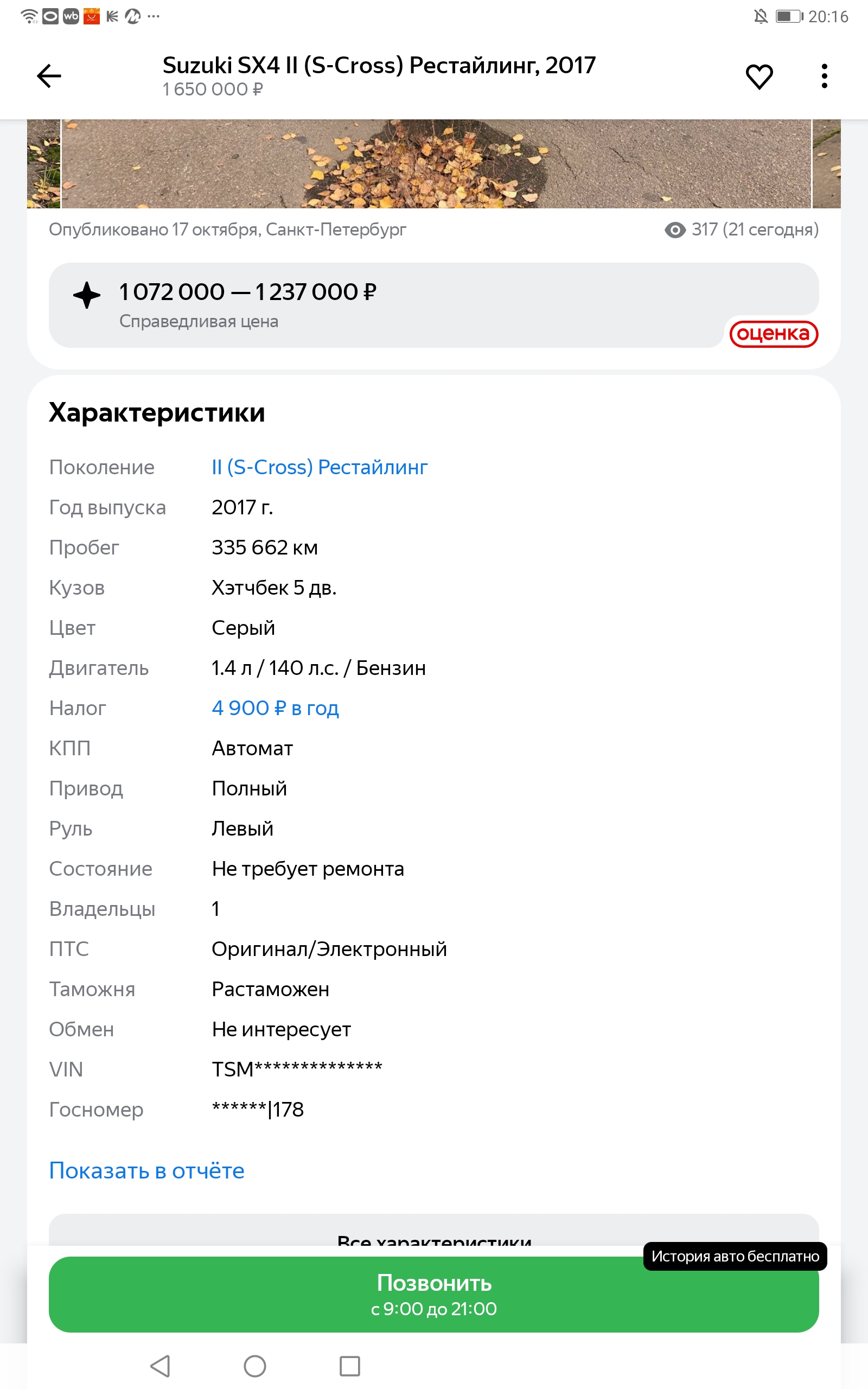
Task: Tap the История авто бесплатно tooltip
Action: point(735,1257)
